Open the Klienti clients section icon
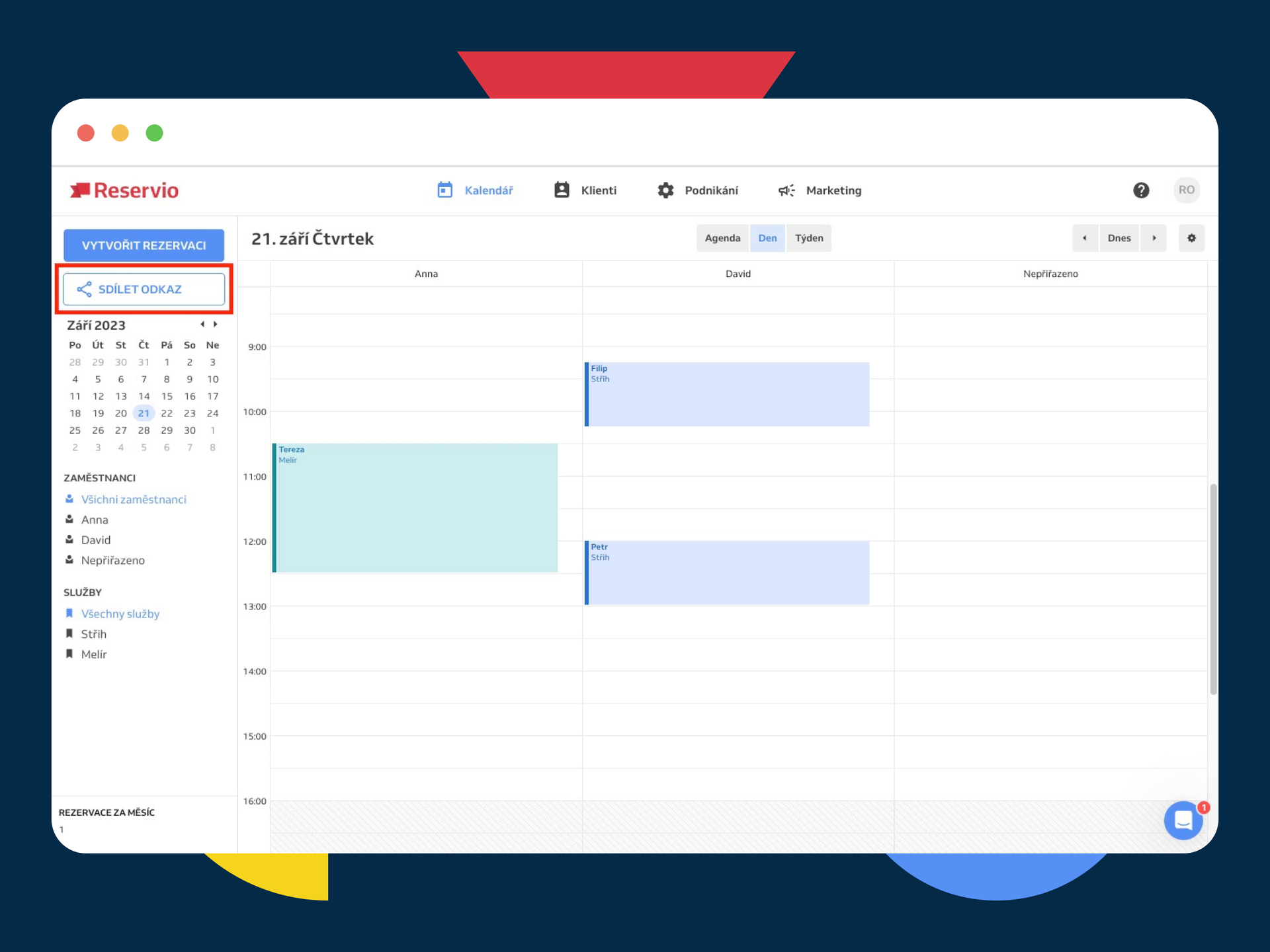Screen dimensions: 1270x952 pos(561,190)
